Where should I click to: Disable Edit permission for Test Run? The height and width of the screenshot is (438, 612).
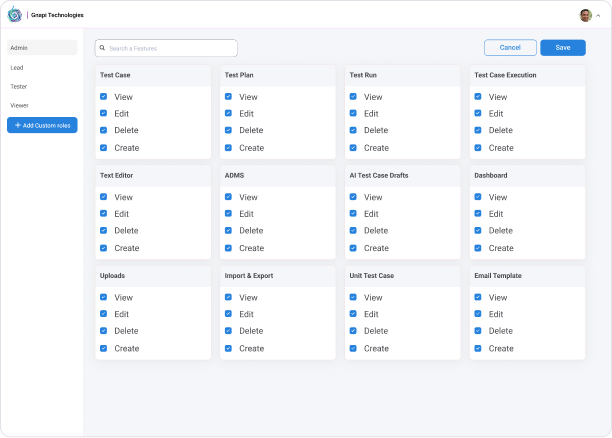pos(353,113)
